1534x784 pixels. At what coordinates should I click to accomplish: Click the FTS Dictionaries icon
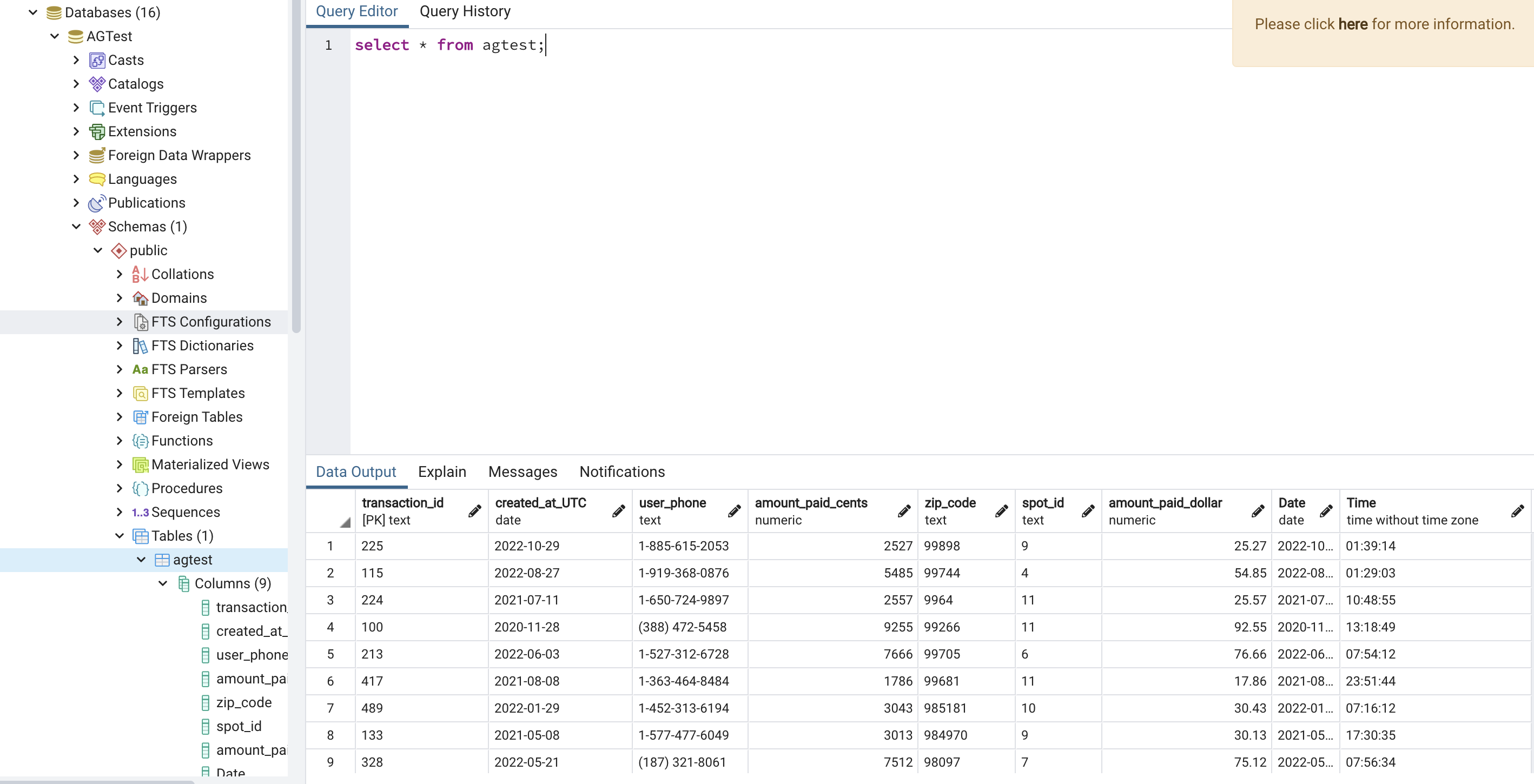(140, 346)
